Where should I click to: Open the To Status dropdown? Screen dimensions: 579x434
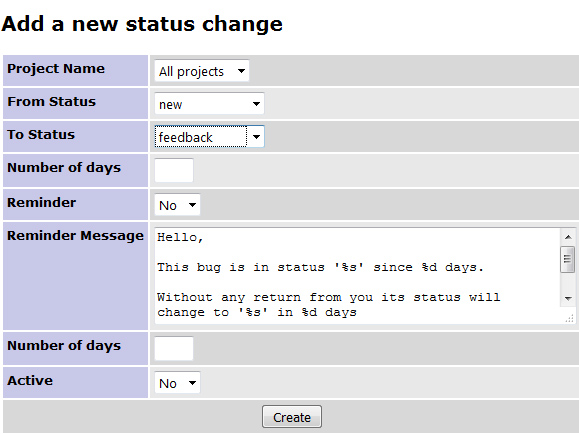click(x=209, y=137)
